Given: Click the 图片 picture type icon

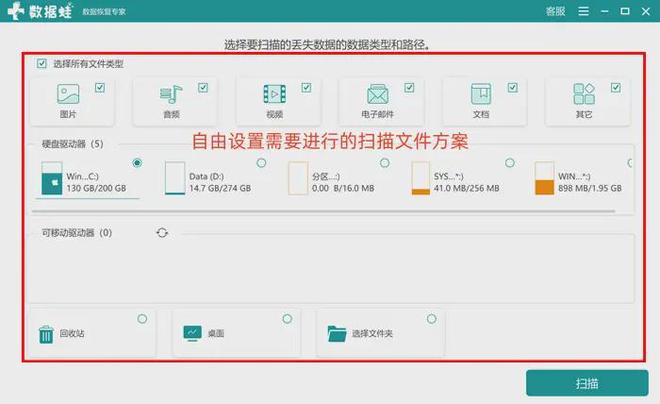Looking at the screenshot, I should click(68, 93).
